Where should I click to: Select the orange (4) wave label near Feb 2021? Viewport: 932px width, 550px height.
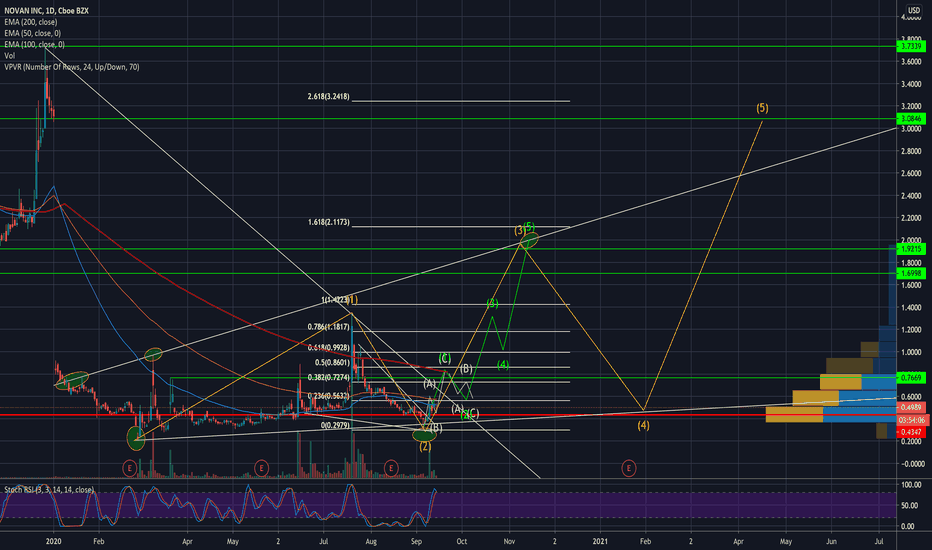[x=643, y=426]
